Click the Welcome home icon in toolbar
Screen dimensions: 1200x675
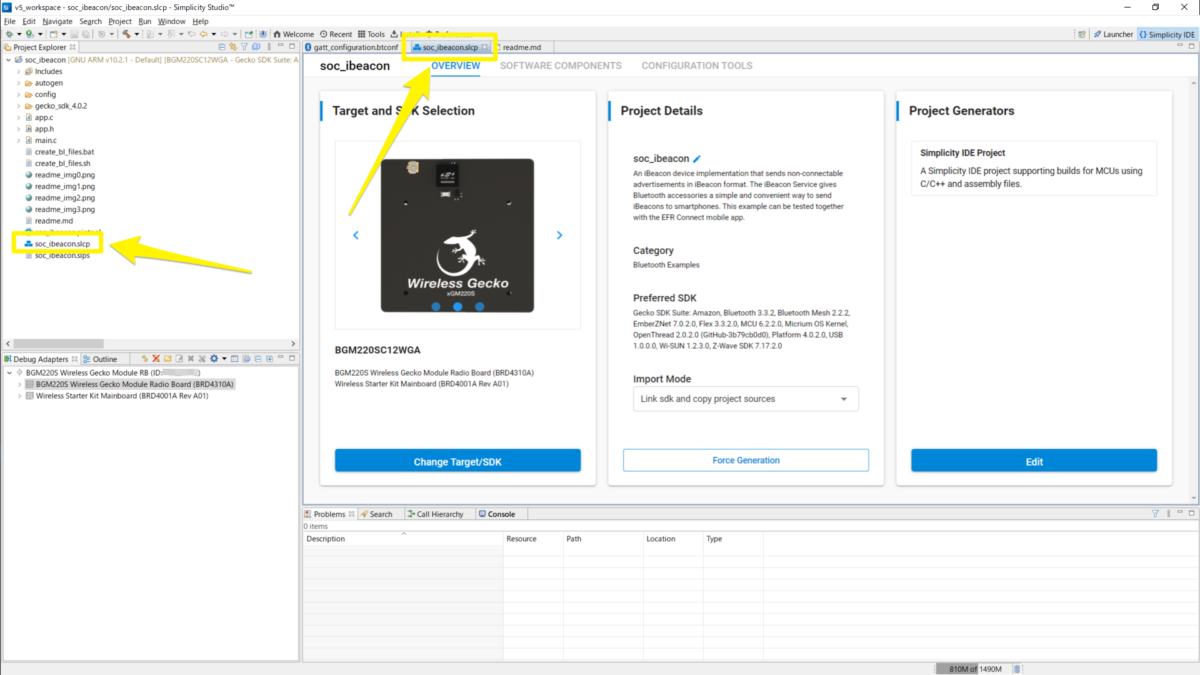277,34
